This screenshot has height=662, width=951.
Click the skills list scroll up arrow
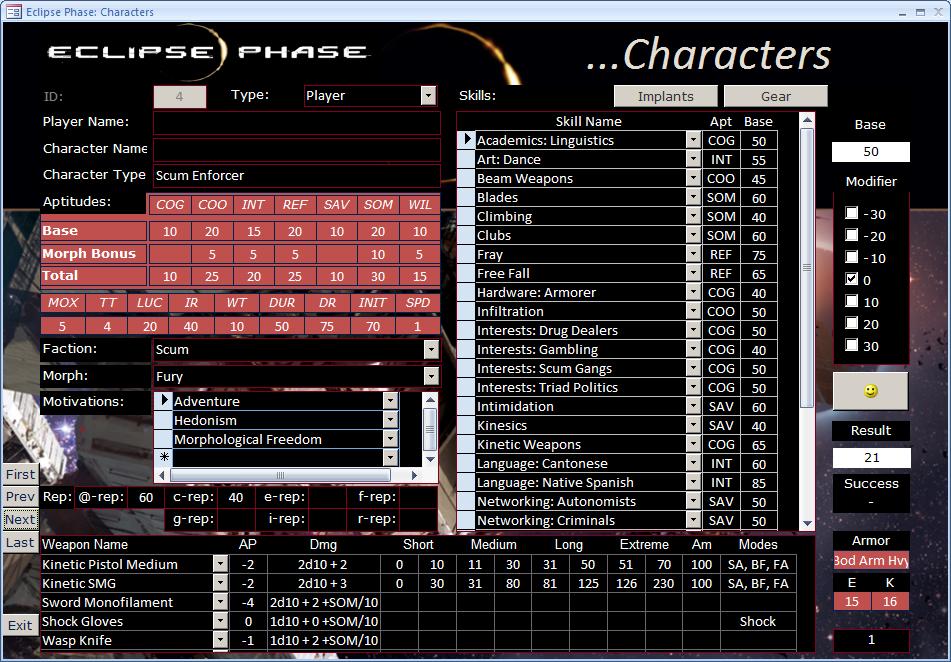(x=807, y=120)
